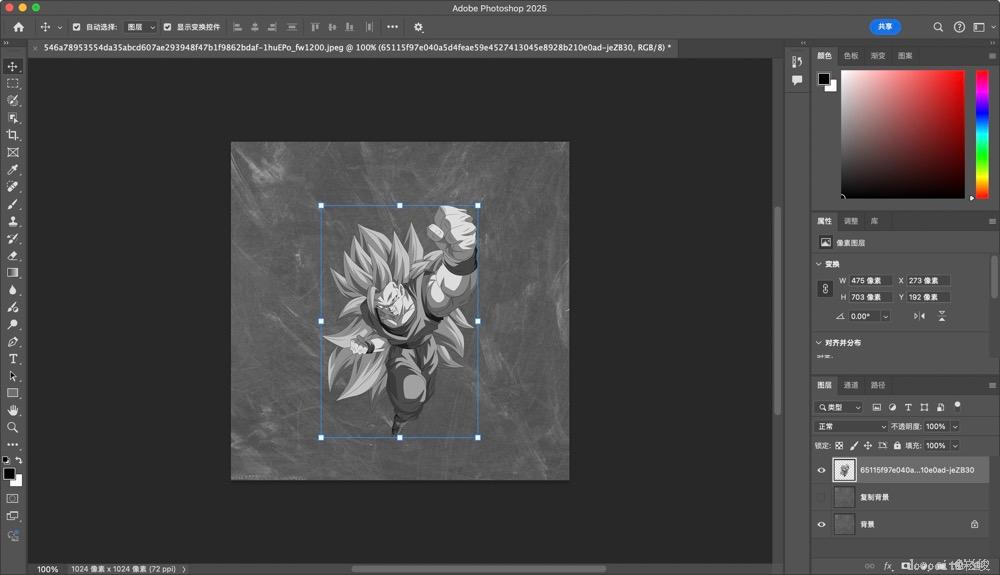Click the flip horizontal icon in Properties
The image size is (1000, 575).
click(x=919, y=316)
